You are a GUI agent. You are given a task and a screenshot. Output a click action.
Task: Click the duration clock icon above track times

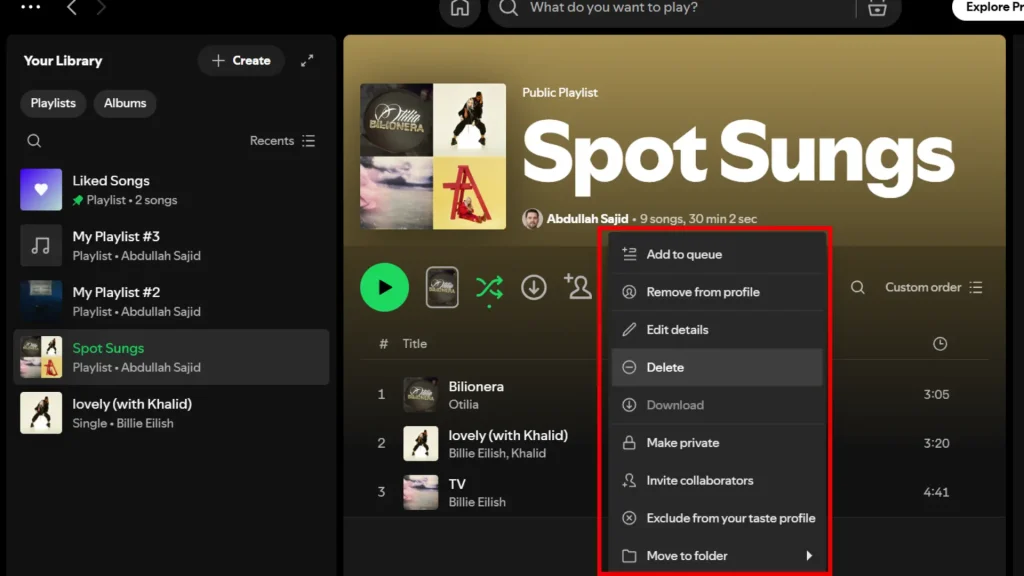pyautogui.click(x=940, y=343)
